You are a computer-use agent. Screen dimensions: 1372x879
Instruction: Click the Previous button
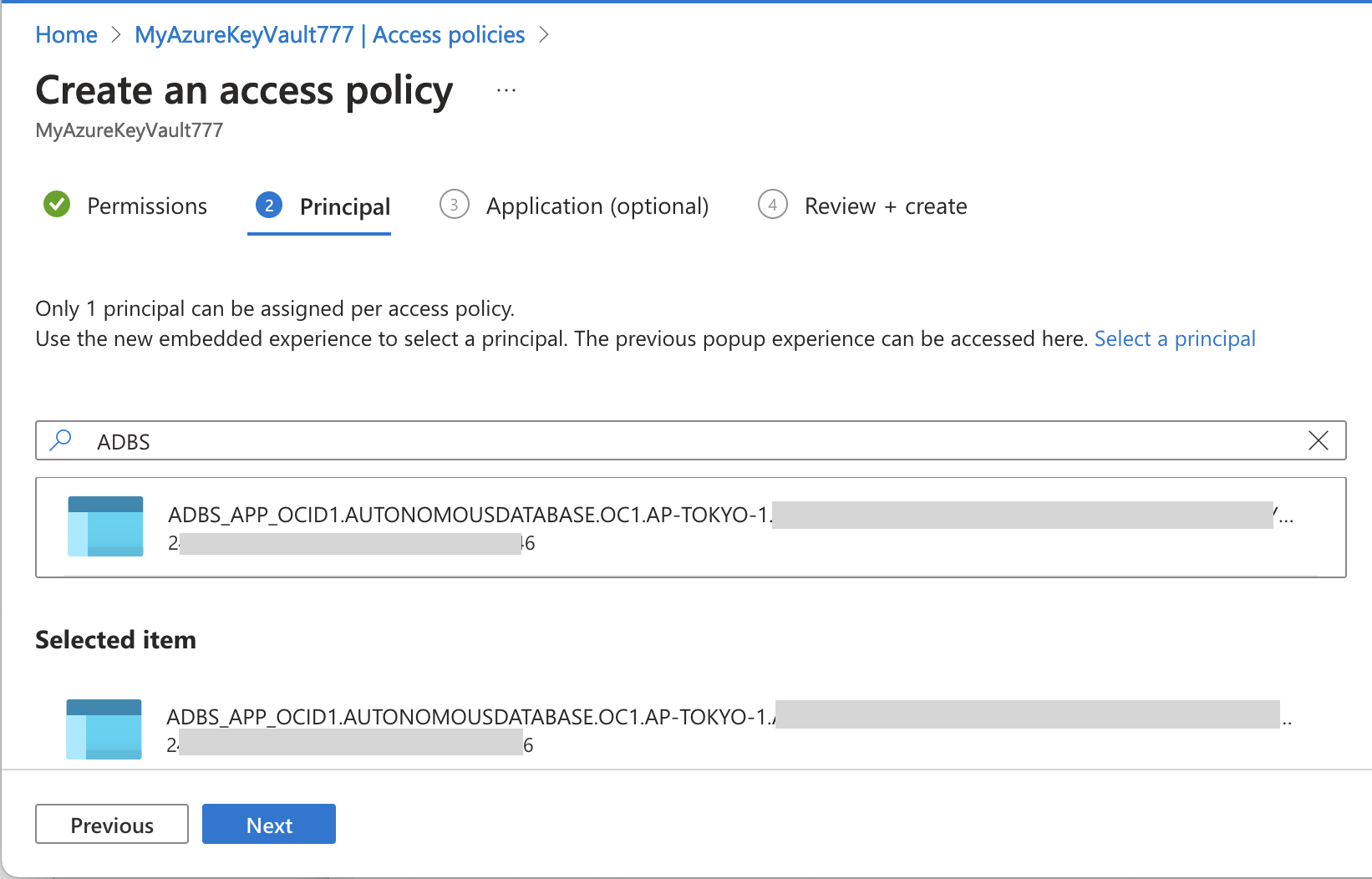pyautogui.click(x=112, y=825)
